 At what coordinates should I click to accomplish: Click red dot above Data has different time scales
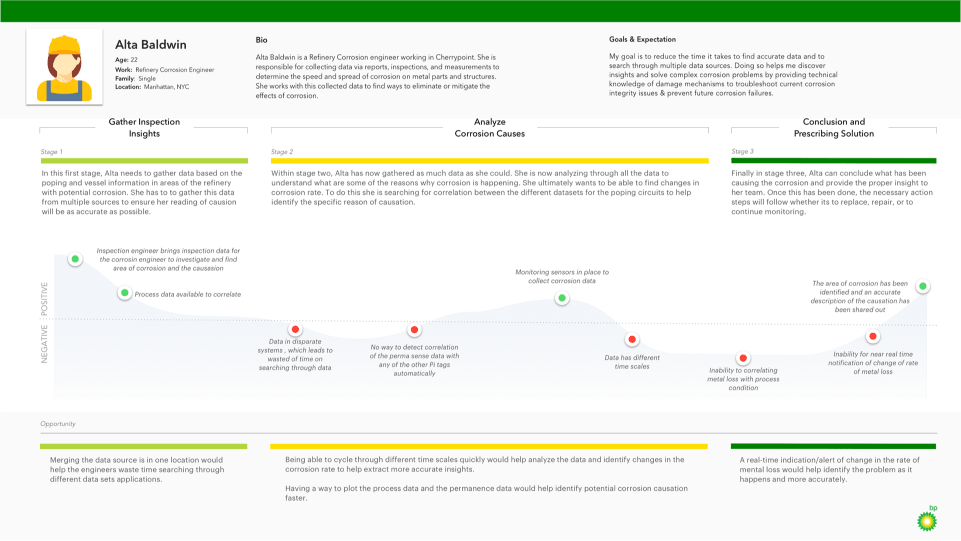[x=632, y=339]
